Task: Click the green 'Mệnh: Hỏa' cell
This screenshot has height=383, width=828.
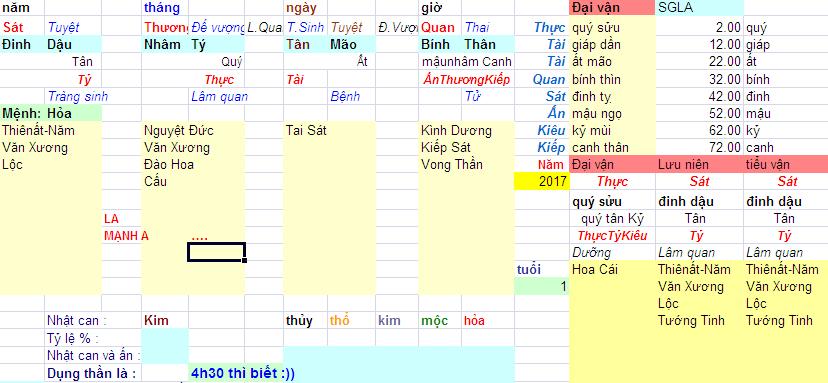Action: click(51, 113)
